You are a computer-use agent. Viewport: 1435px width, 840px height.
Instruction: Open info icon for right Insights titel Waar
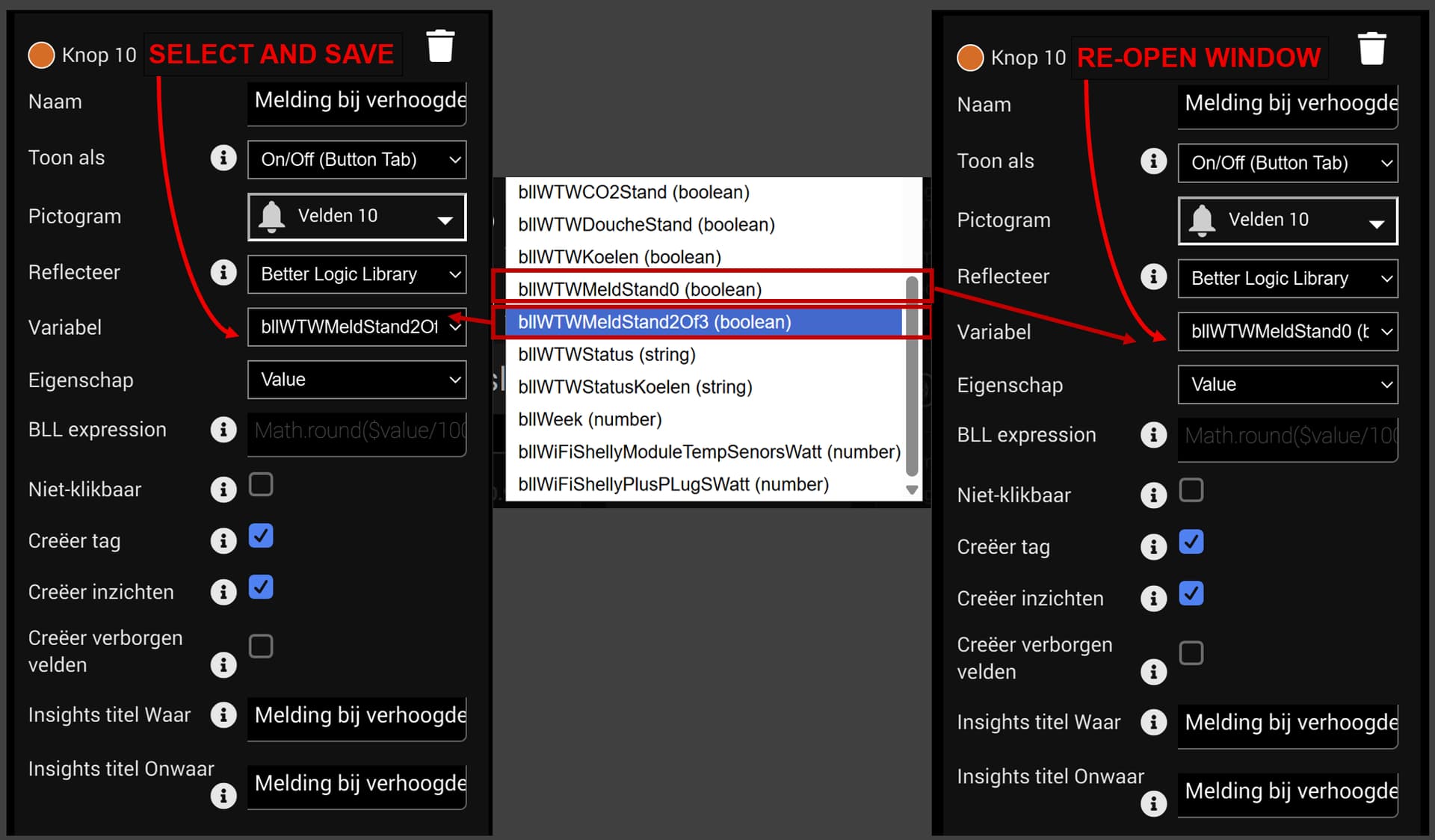(1153, 722)
